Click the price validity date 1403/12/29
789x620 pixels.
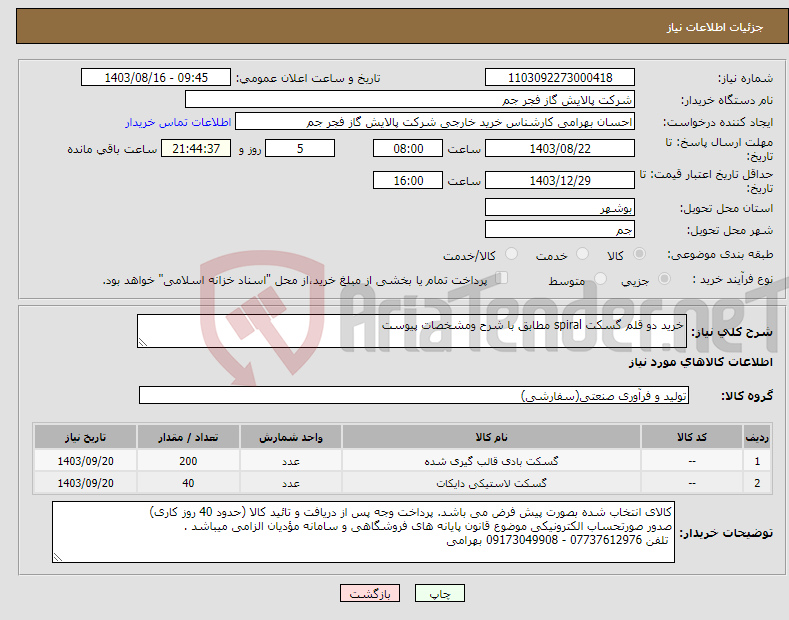click(x=560, y=180)
